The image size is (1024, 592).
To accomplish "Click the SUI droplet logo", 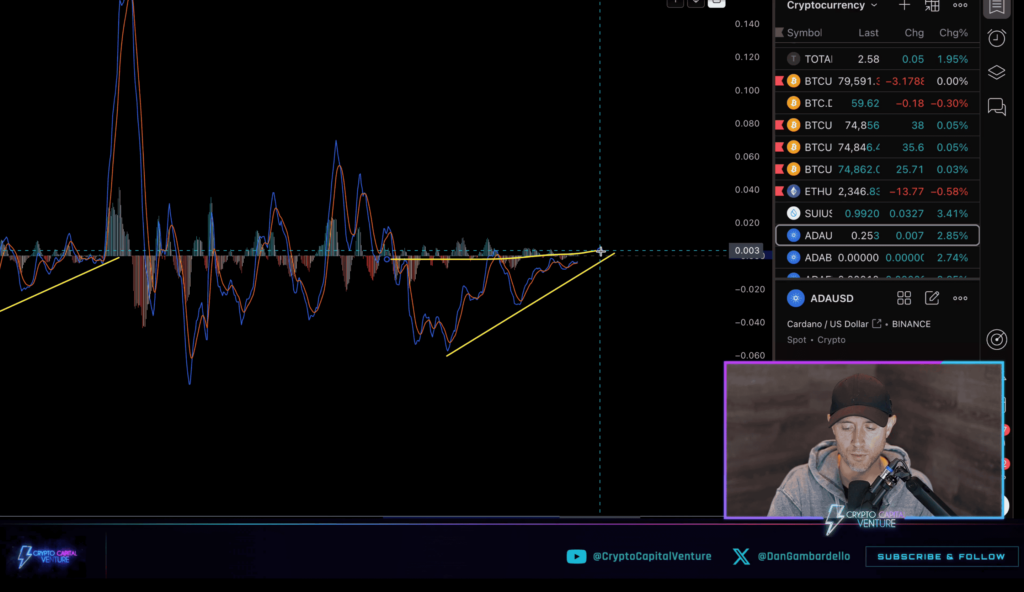I will point(793,213).
